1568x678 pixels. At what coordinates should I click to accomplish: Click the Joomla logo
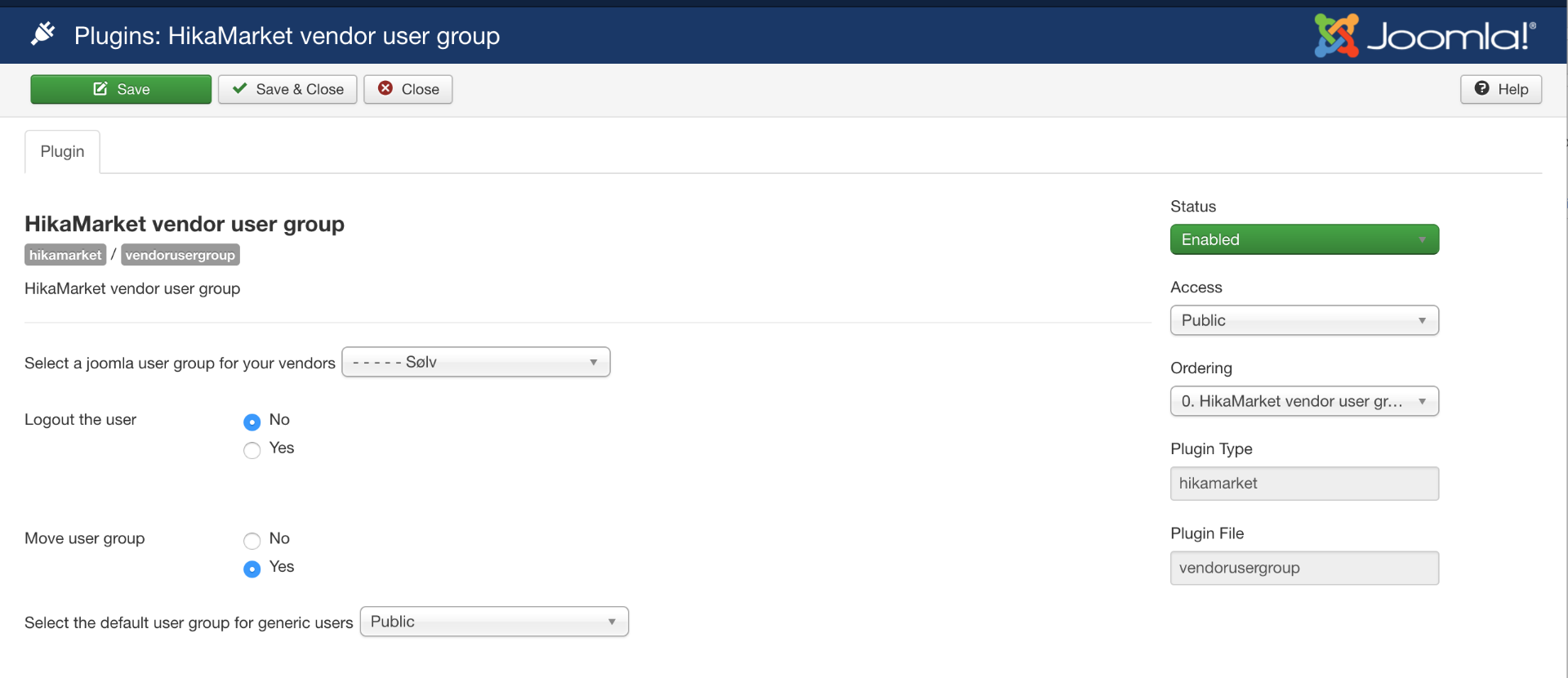(1425, 36)
